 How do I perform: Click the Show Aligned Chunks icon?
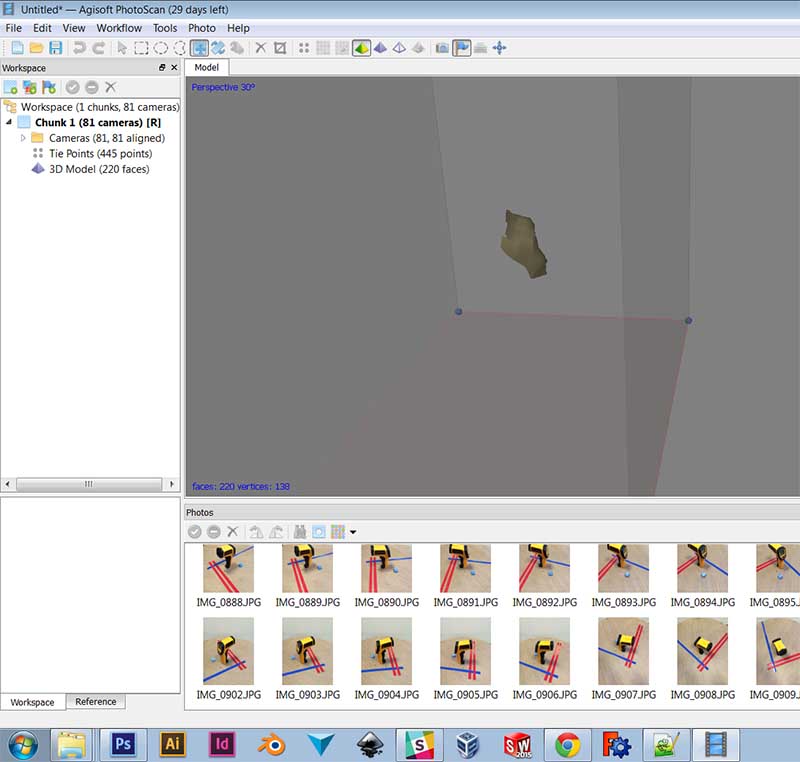coord(480,48)
